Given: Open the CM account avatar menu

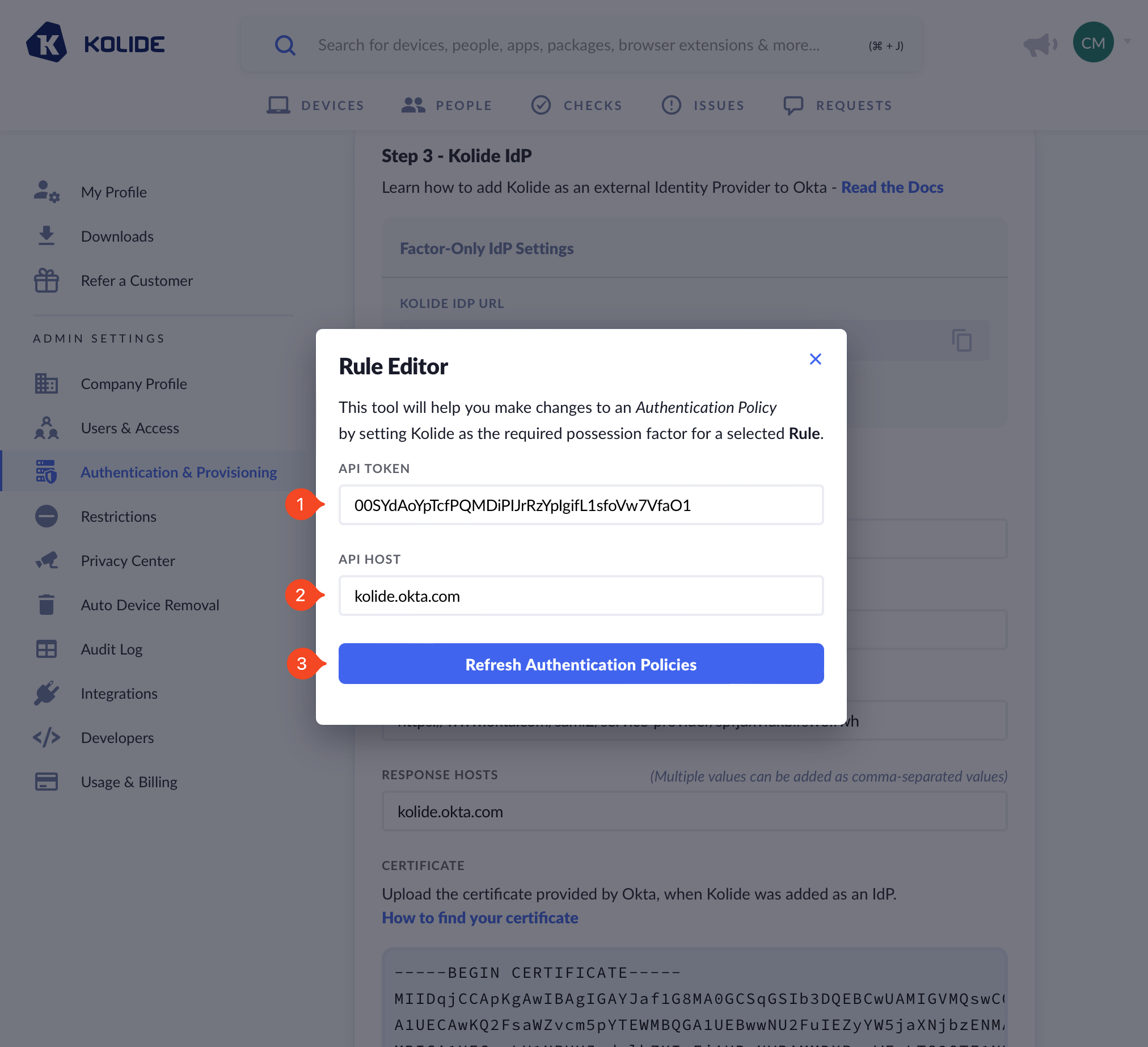Looking at the screenshot, I should coord(1094,42).
